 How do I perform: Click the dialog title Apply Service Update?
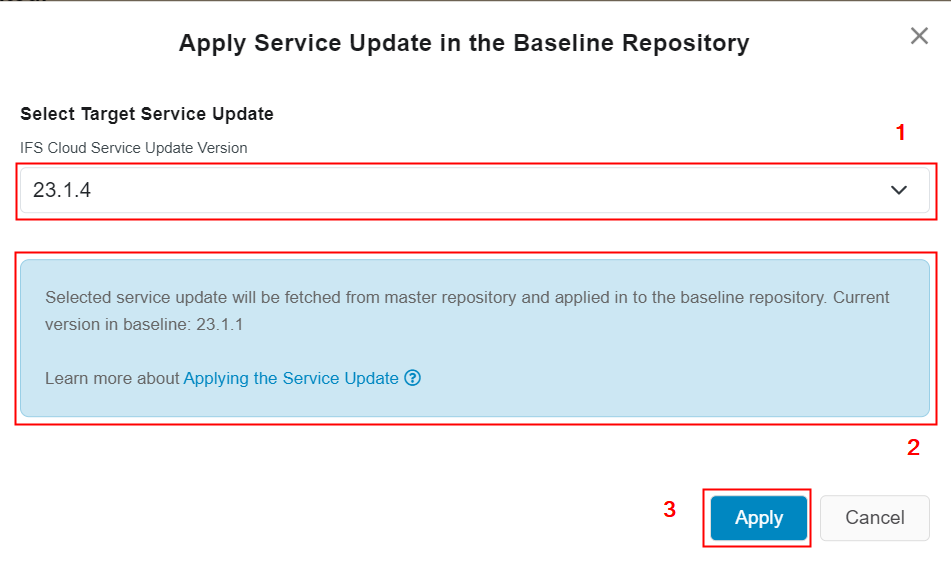click(x=463, y=43)
